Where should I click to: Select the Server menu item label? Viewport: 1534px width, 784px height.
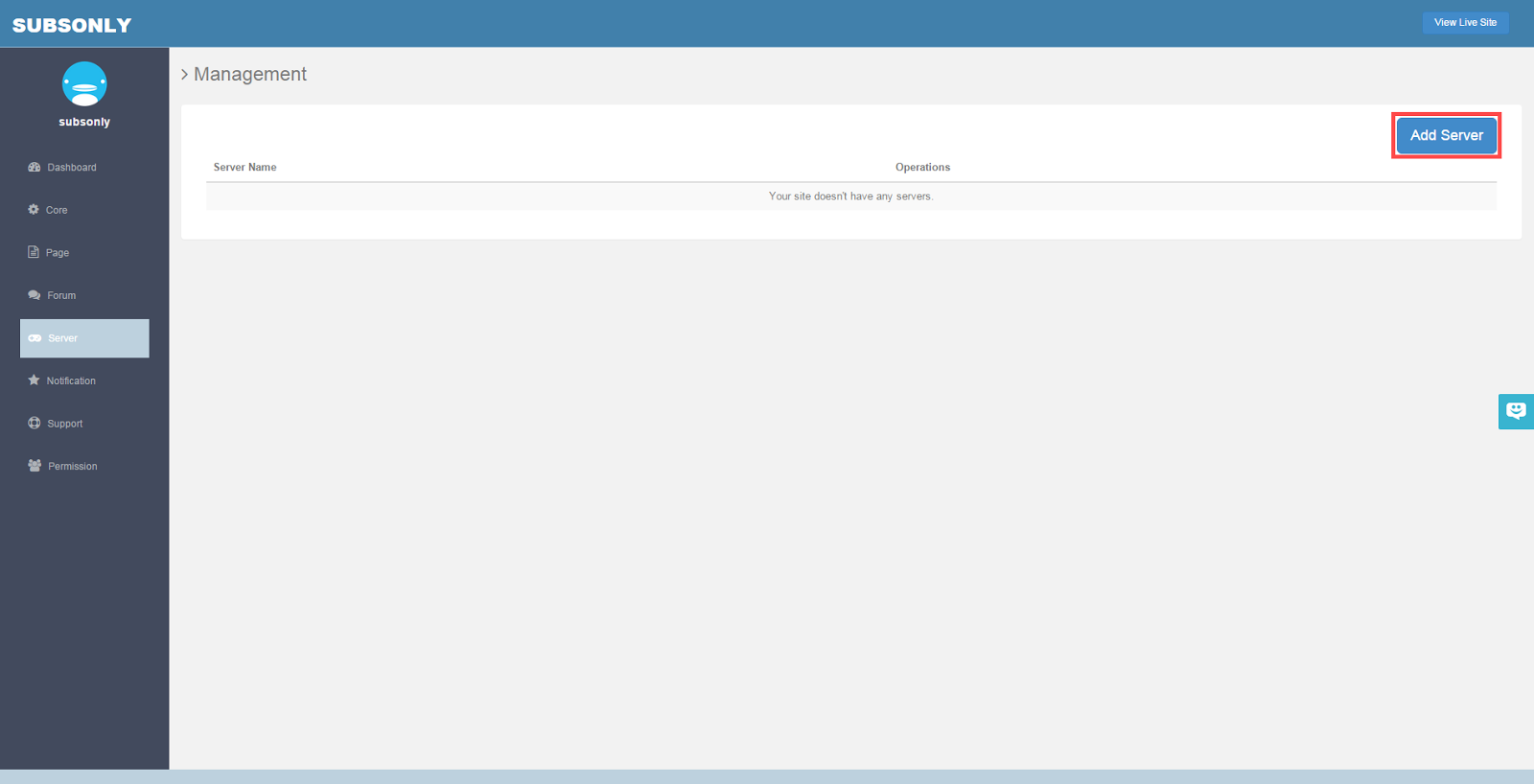coord(63,338)
